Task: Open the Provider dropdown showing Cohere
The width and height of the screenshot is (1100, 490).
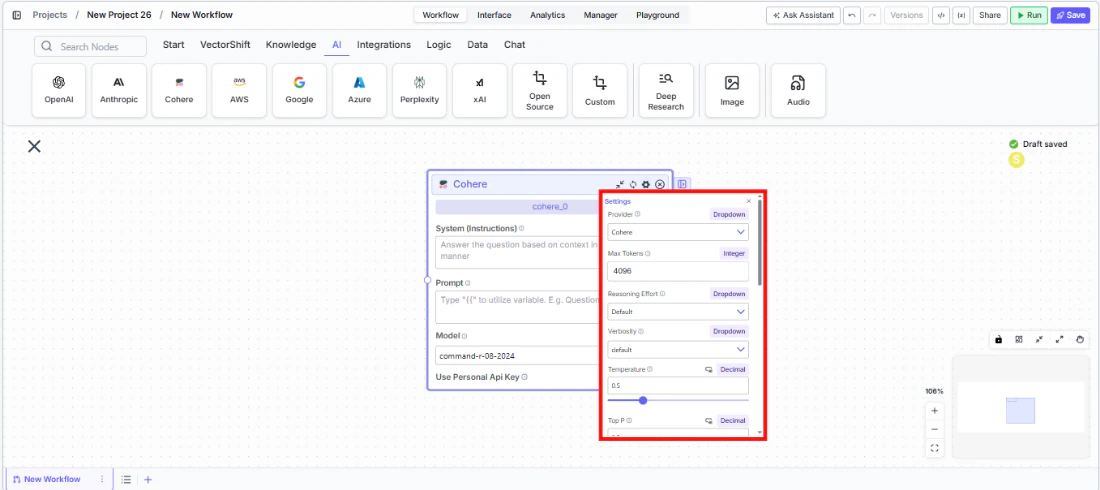Action: [678, 232]
